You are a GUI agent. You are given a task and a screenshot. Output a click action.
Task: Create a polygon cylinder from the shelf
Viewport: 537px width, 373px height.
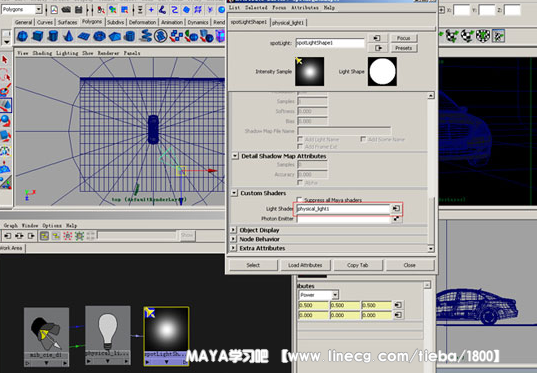point(53,36)
